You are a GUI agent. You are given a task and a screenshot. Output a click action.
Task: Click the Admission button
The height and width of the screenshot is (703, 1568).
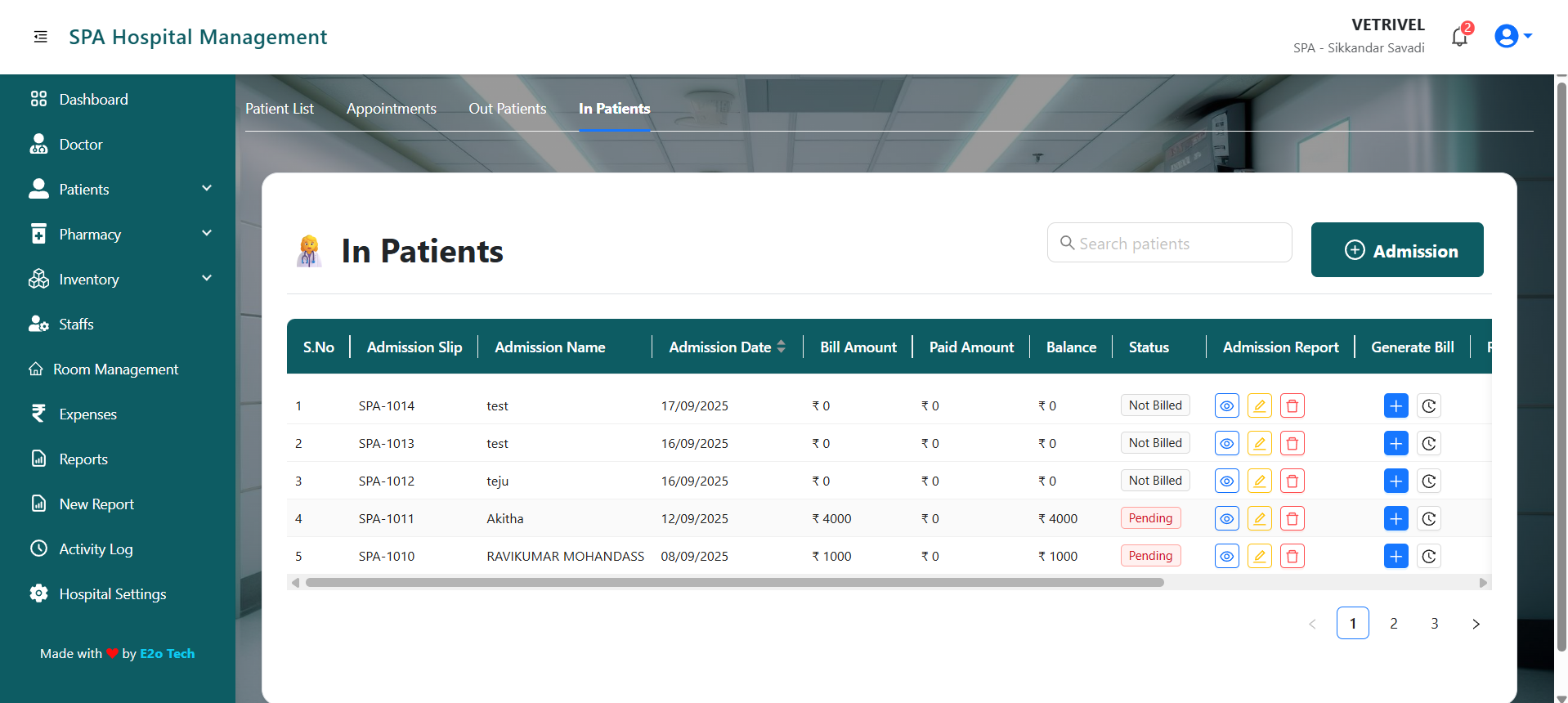(1396, 250)
